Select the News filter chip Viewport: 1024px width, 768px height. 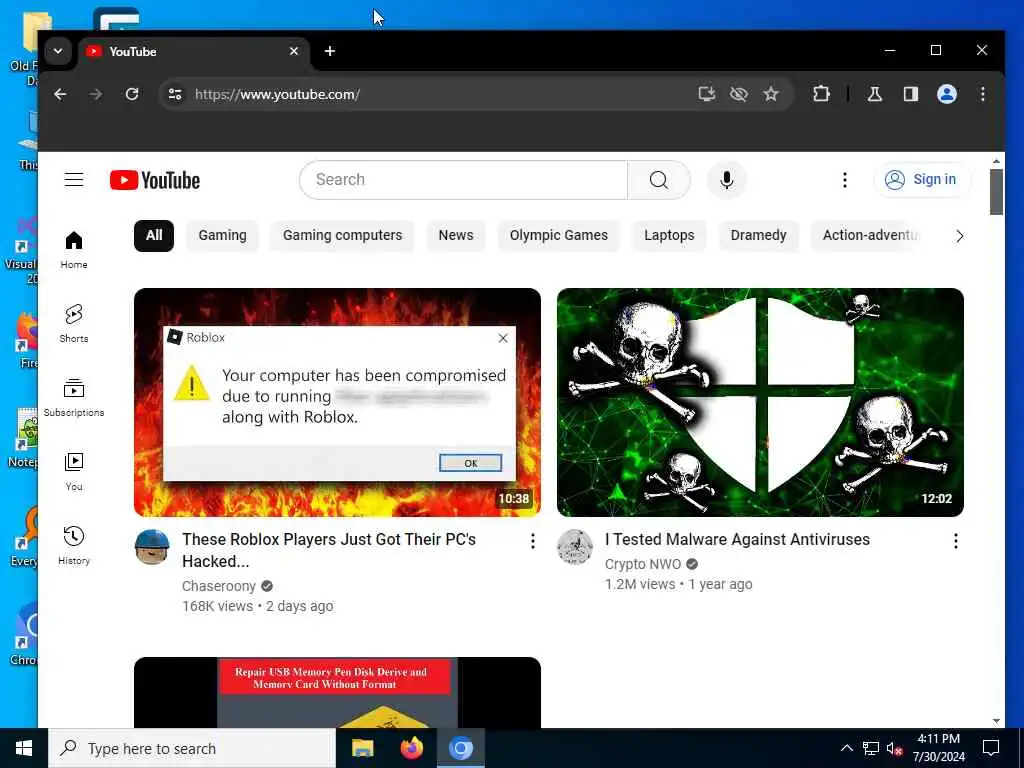[456, 236]
